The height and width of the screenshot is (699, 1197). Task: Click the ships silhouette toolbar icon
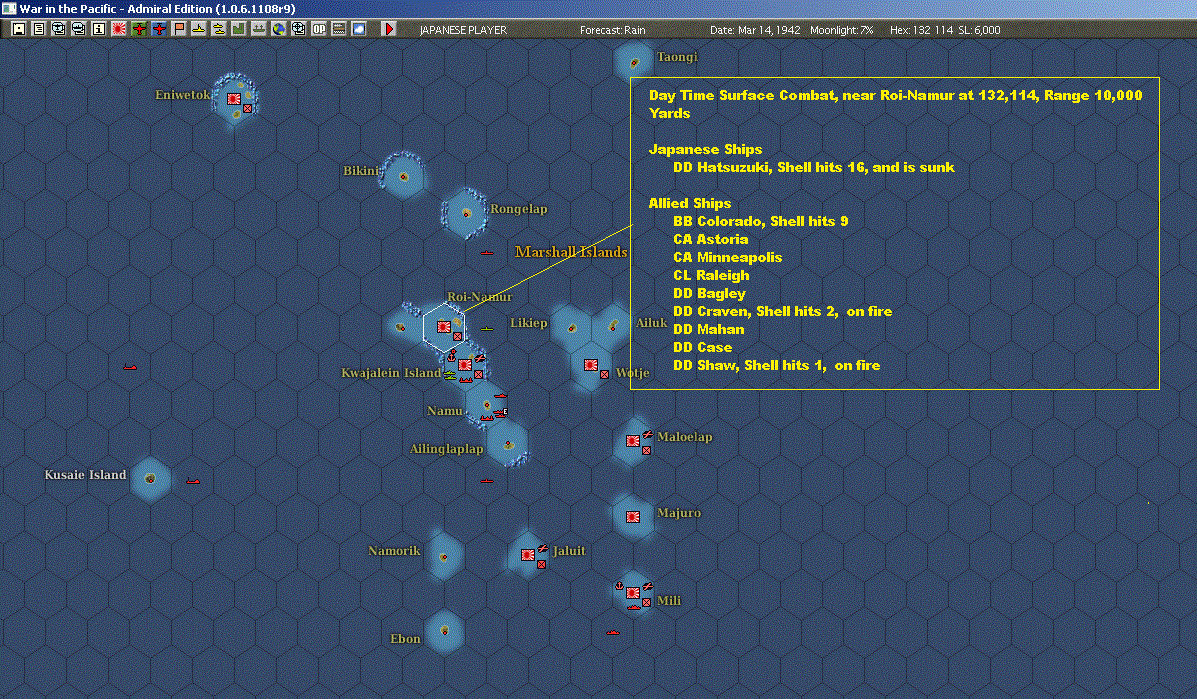tap(259, 29)
